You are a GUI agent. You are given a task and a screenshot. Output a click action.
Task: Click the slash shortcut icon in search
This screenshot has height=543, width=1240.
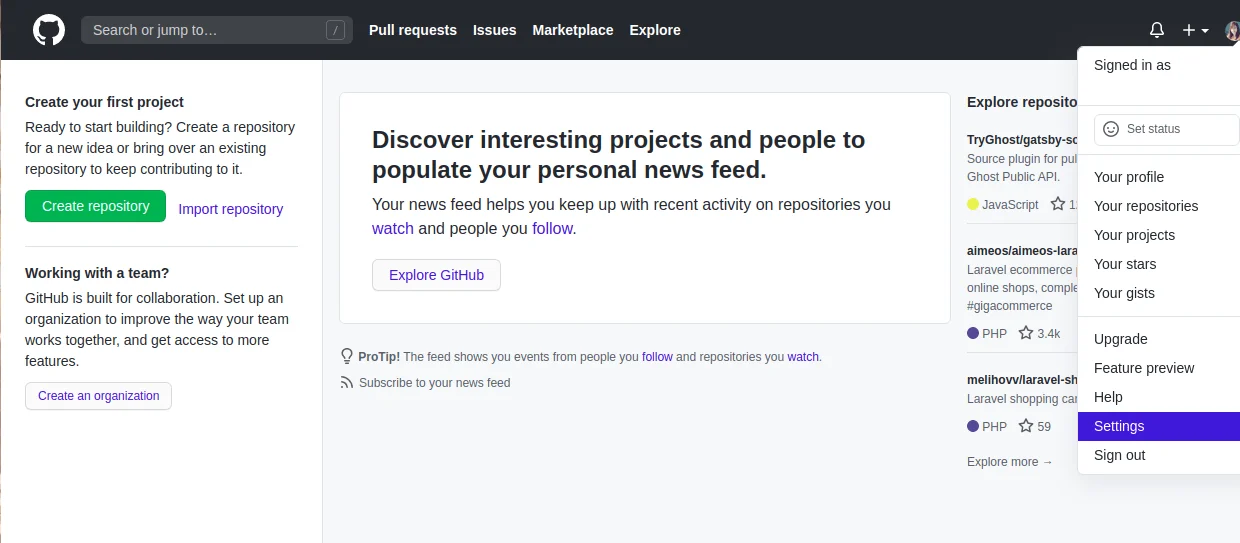(335, 30)
